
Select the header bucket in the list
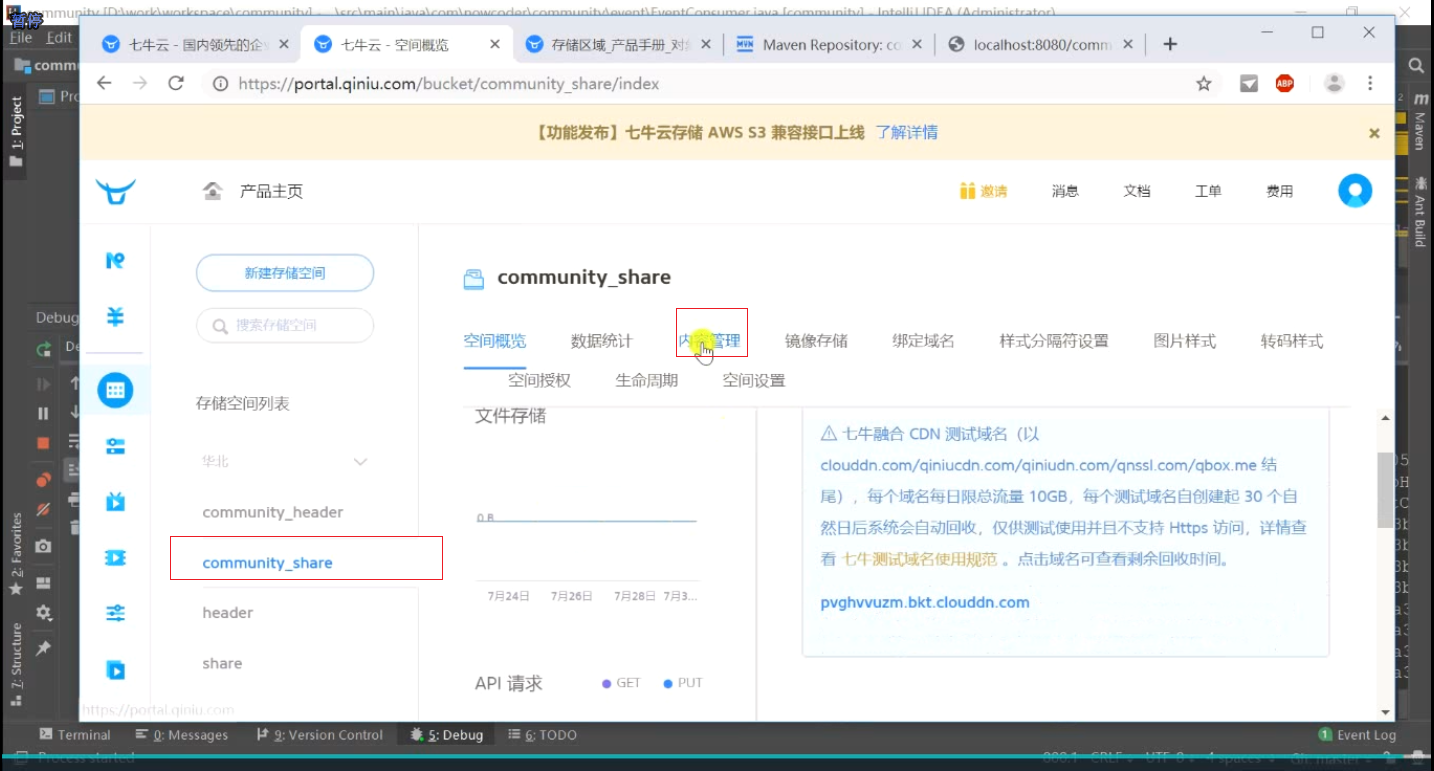(x=228, y=613)
